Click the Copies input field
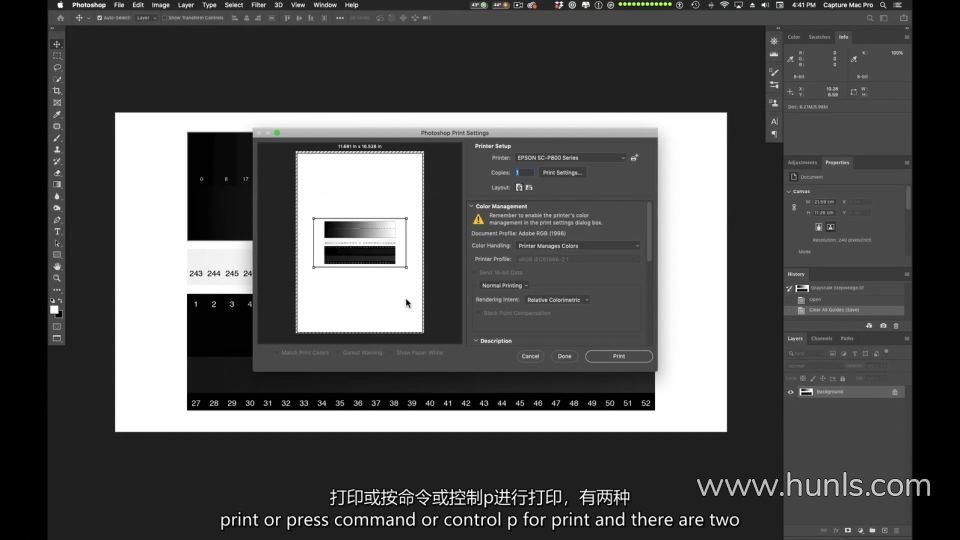The image size is (960, 540). 524,173
